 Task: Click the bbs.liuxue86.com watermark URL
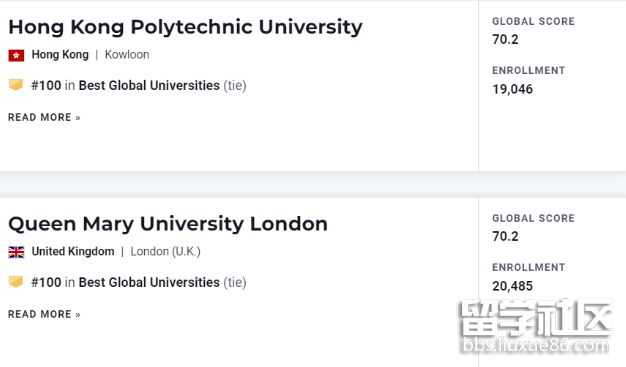tap(535, 345)
